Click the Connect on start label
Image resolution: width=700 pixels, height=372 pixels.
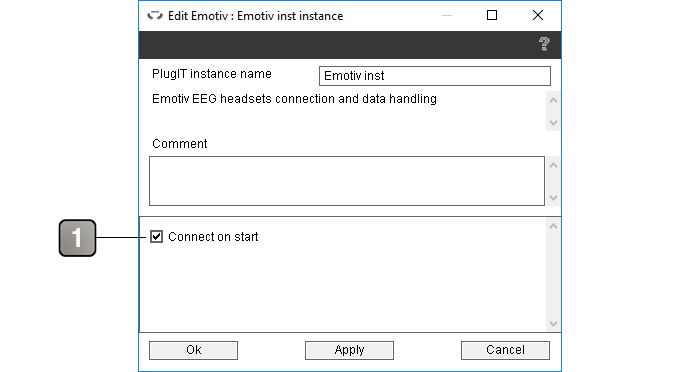pos(213,237)
